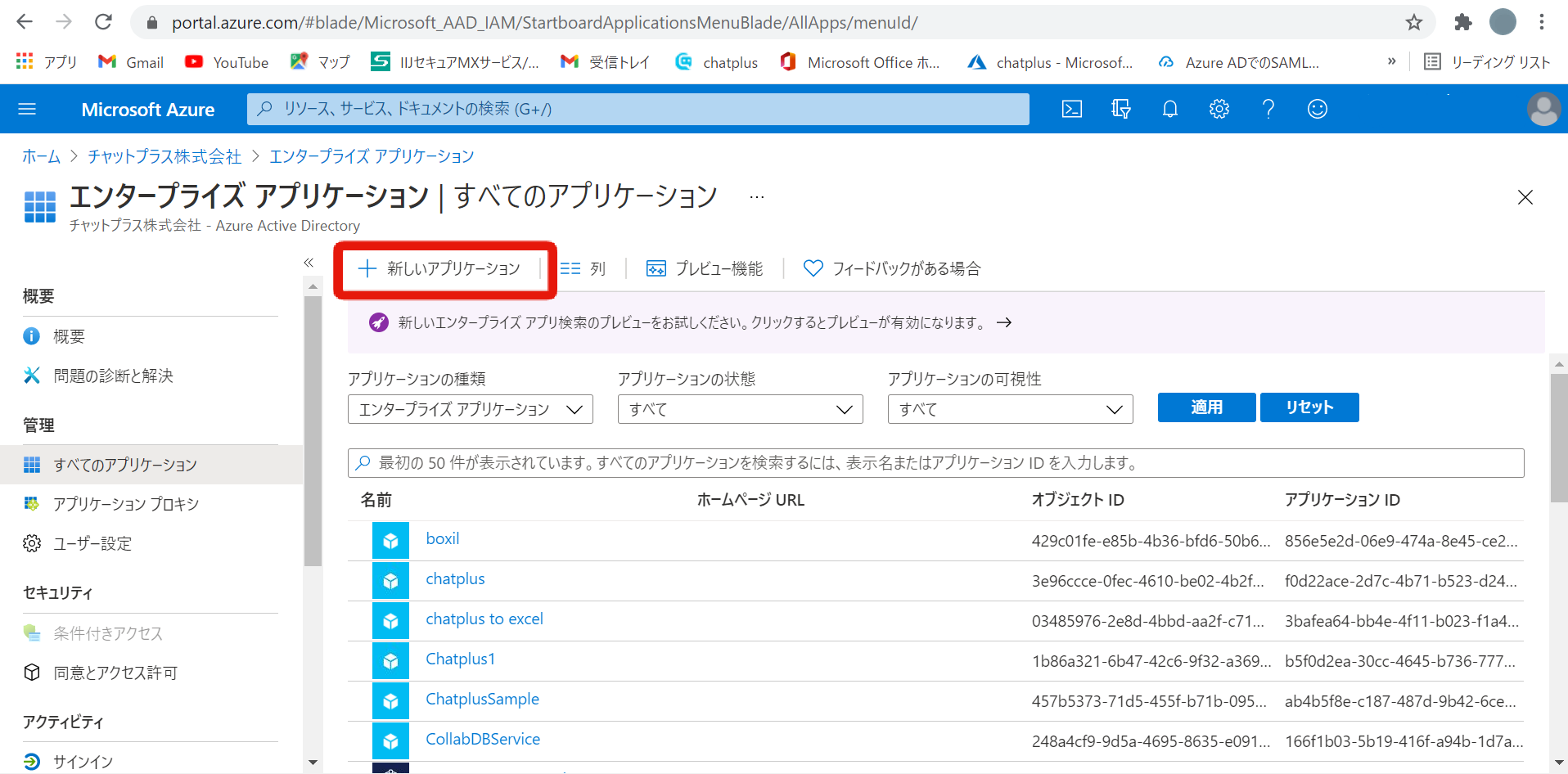Click 新しいアプリケーション button

(439, 268)
